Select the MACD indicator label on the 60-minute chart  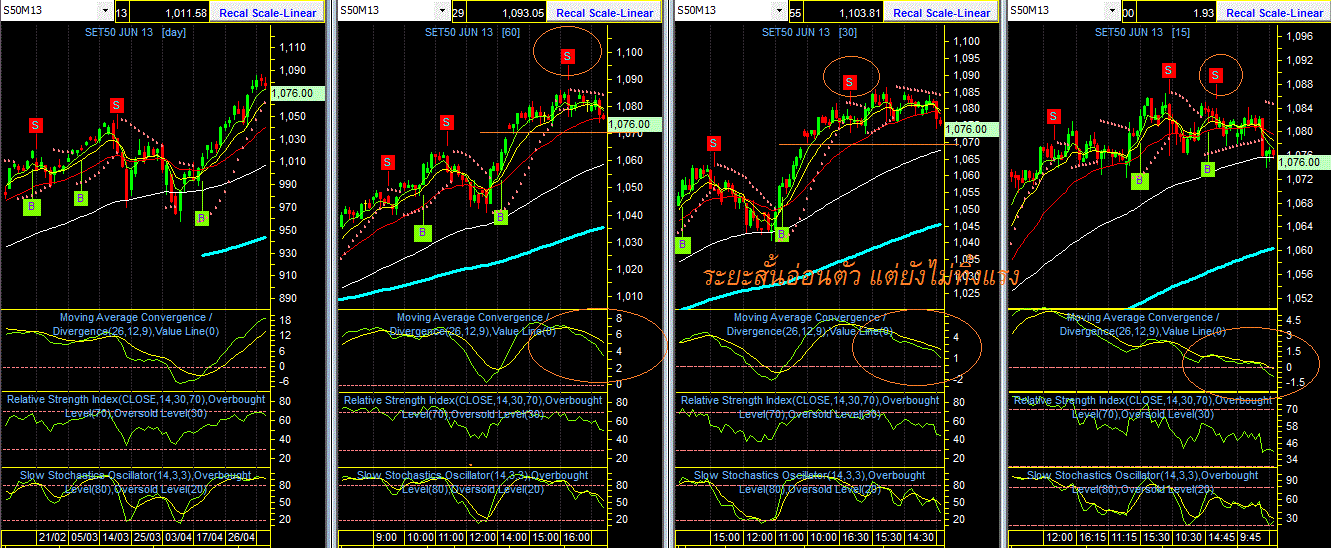(471, 323)
